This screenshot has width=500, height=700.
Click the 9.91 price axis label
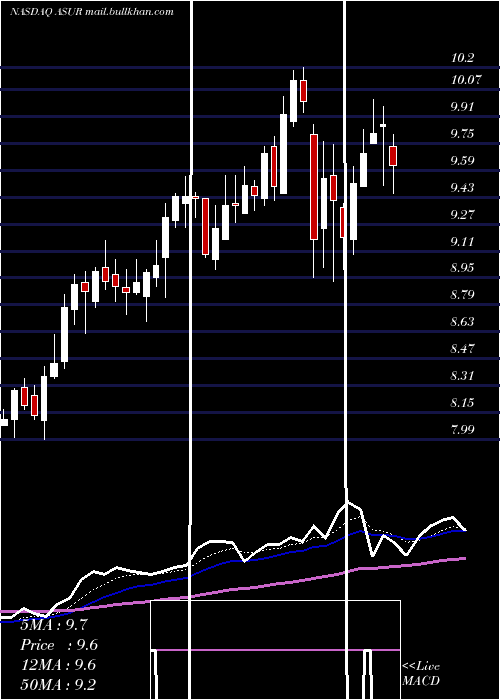462,107
